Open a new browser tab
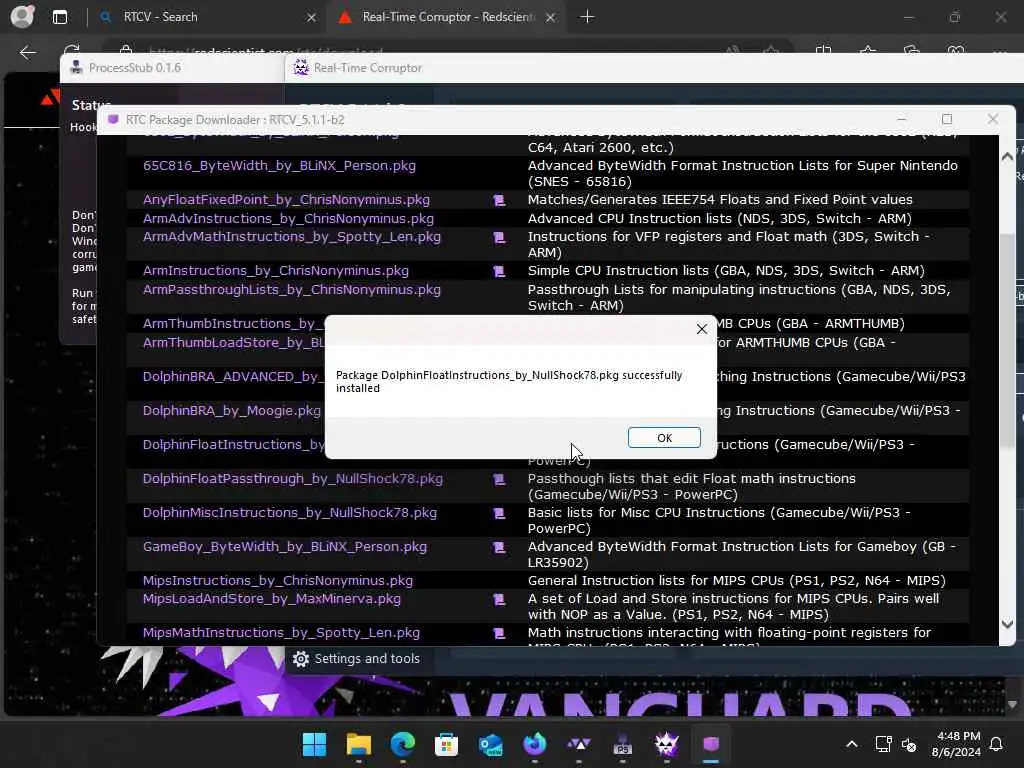The image size is (1024, 768). point(587,17)
